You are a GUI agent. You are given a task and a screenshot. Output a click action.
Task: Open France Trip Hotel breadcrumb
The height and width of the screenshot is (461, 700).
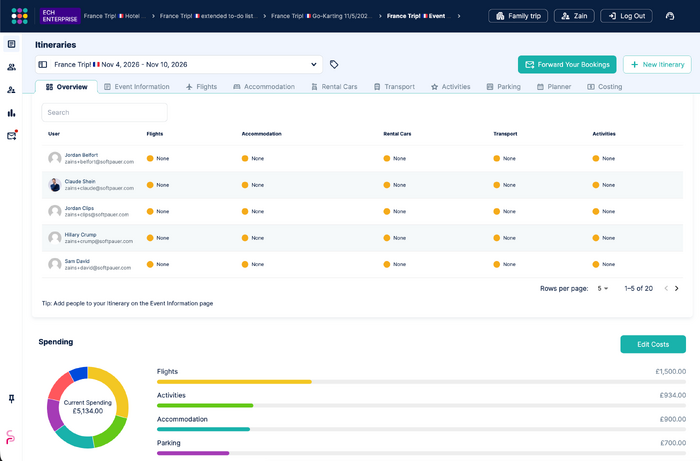tap(115, 16)
